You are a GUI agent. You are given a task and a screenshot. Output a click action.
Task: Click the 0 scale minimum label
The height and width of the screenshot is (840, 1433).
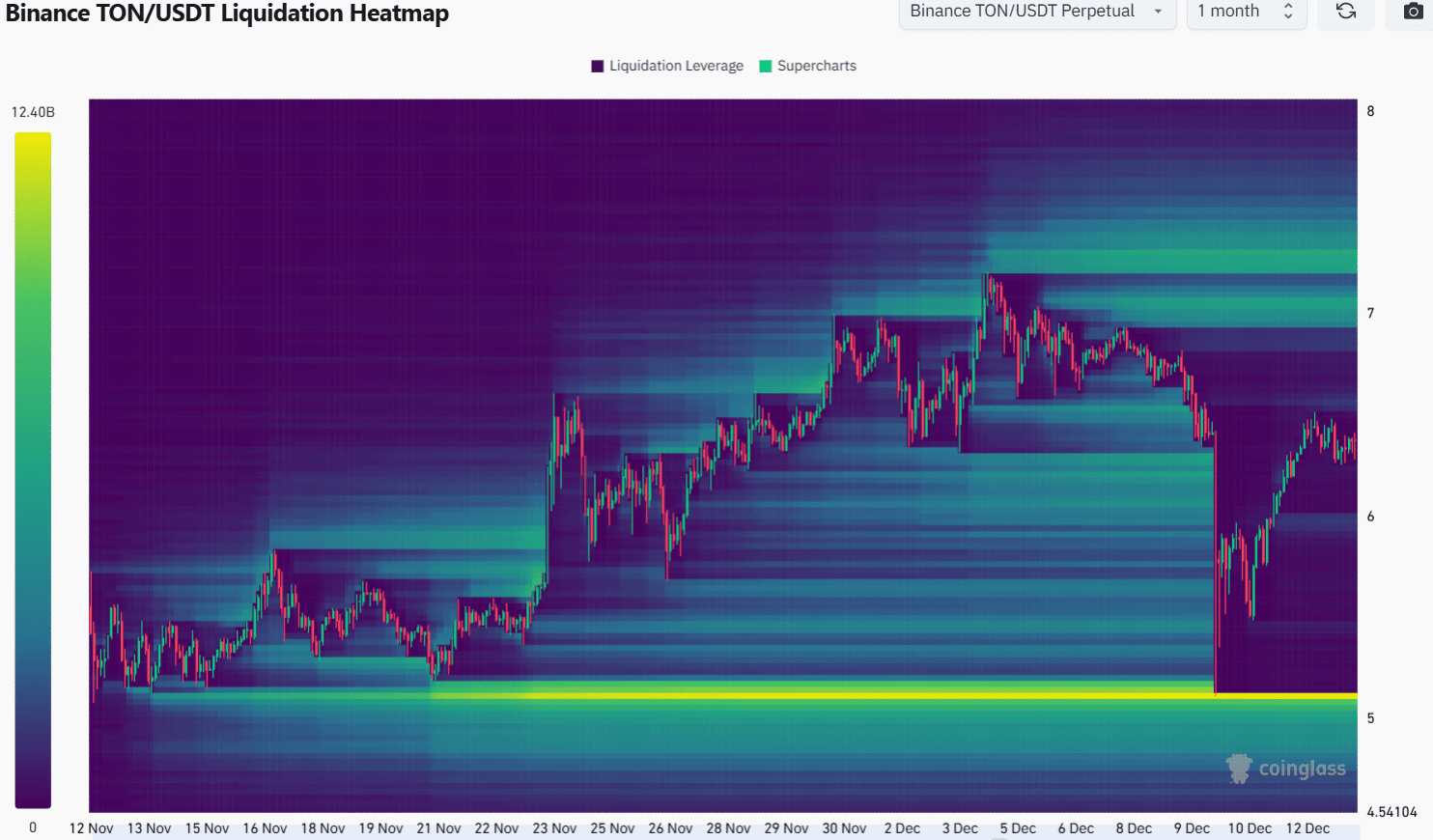tap(33, 827)
